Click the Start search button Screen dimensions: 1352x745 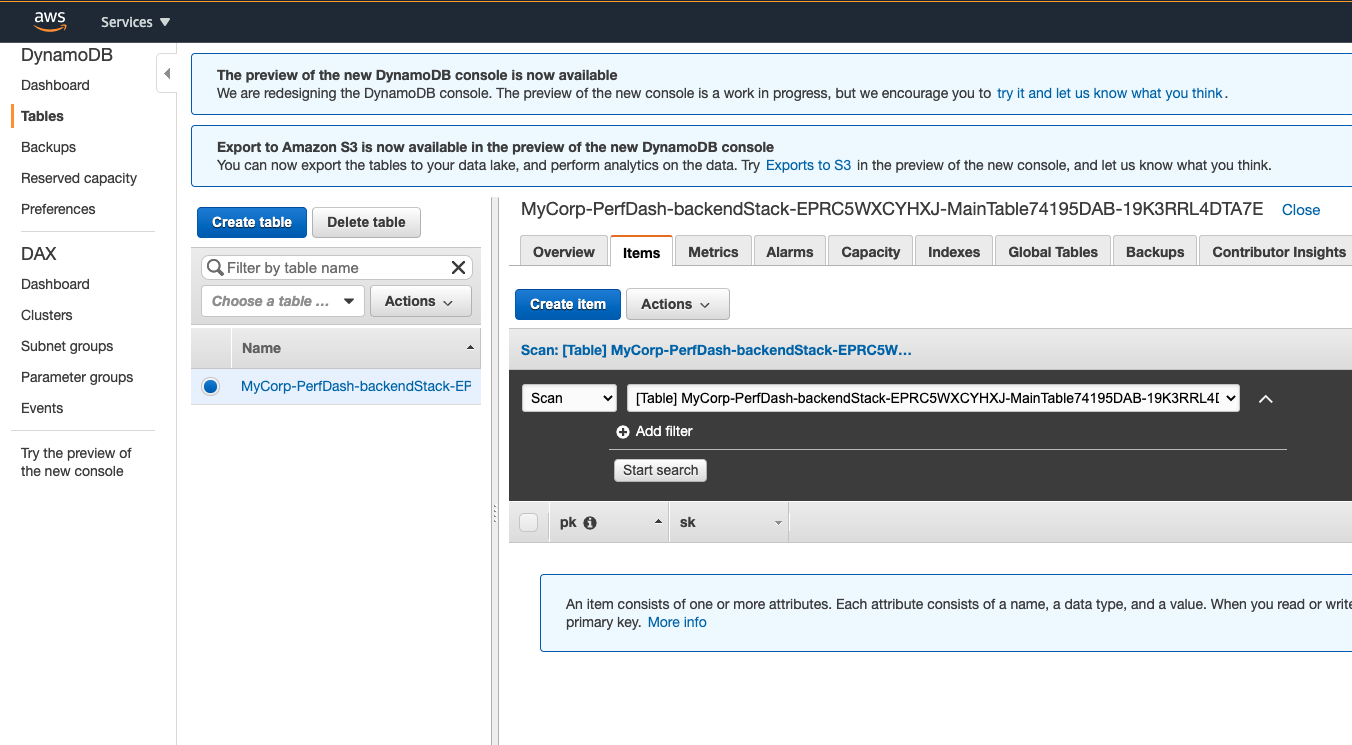[x=660, y=470]
